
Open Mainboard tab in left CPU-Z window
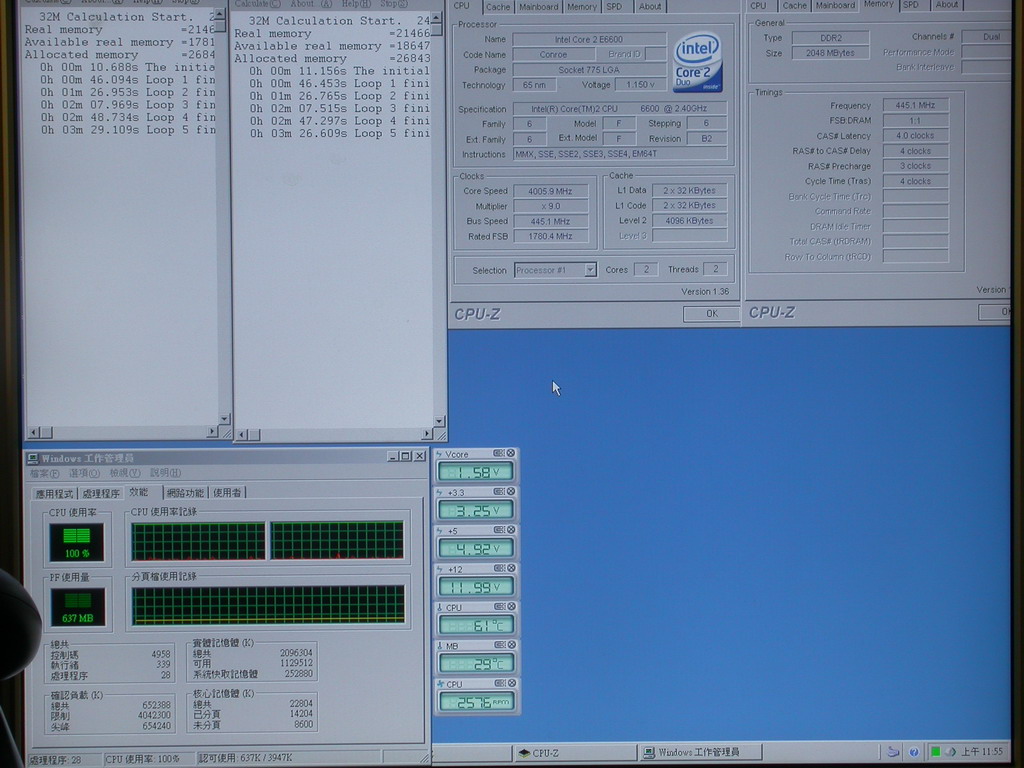[539, 7]
